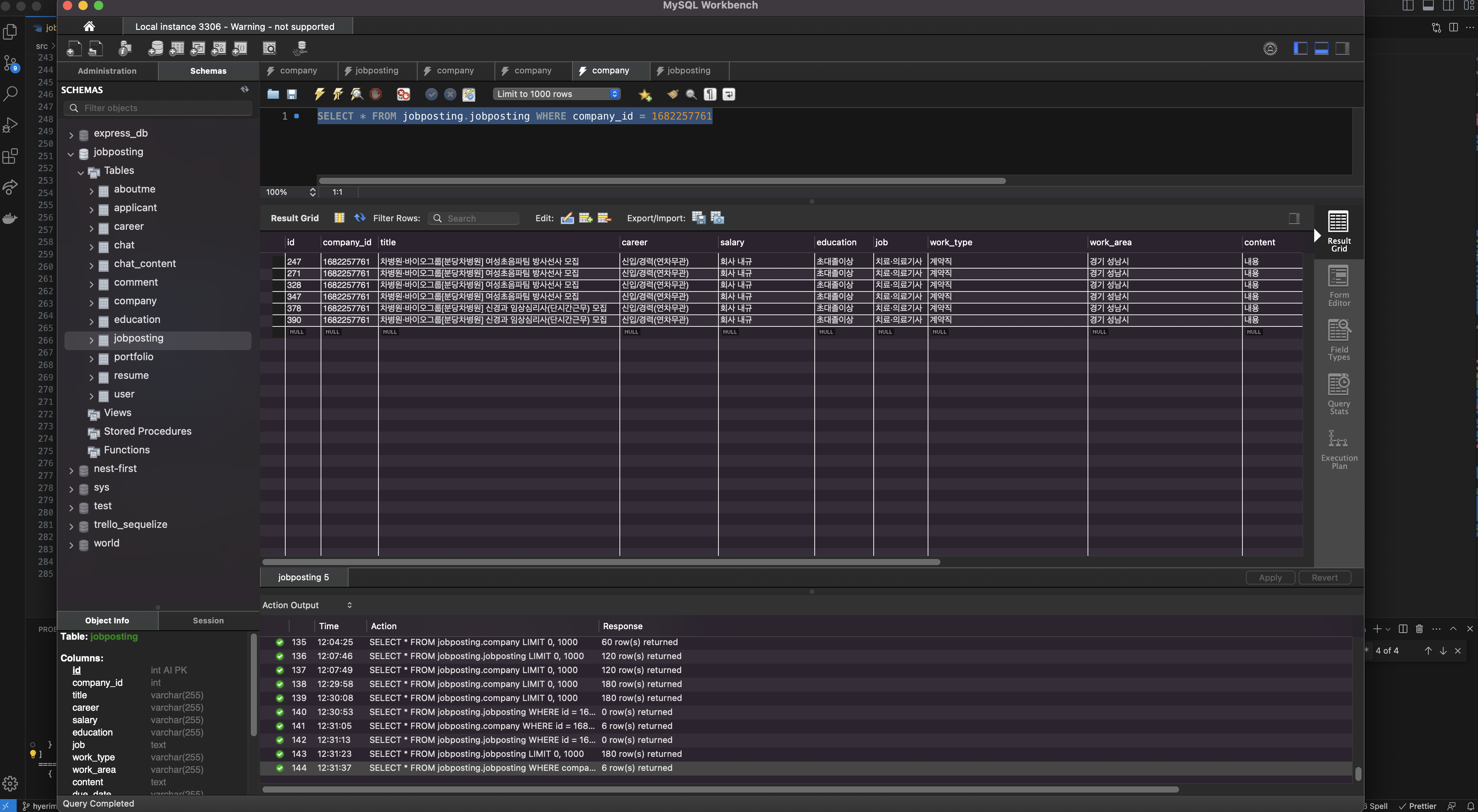1478x812 pixels.
Task: Open a script file in editor
Action: [x=273, y=94]
